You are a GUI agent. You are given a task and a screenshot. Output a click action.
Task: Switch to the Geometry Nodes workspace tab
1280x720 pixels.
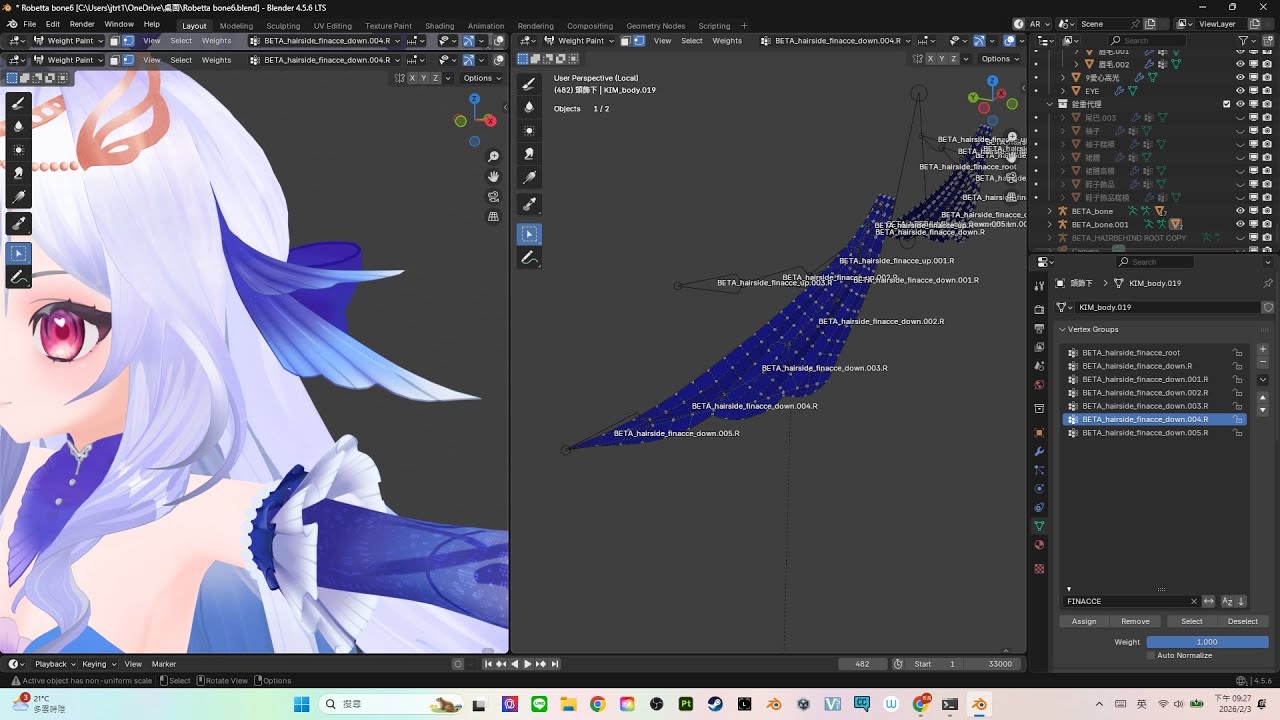656,26
